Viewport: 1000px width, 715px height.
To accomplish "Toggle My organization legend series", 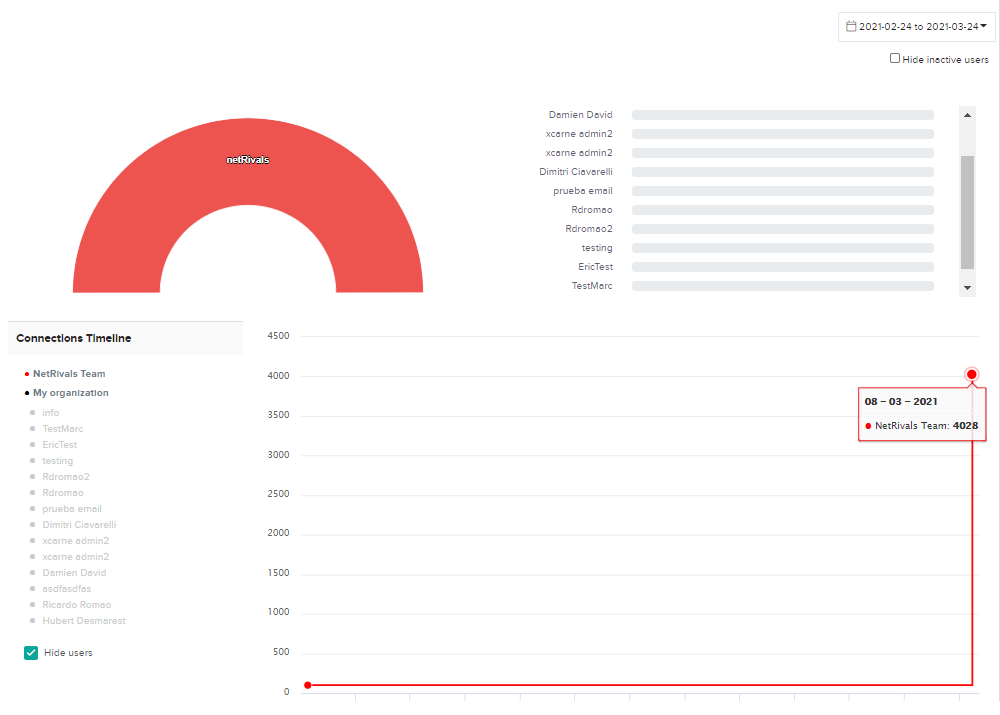I will (x=70, y=393).
